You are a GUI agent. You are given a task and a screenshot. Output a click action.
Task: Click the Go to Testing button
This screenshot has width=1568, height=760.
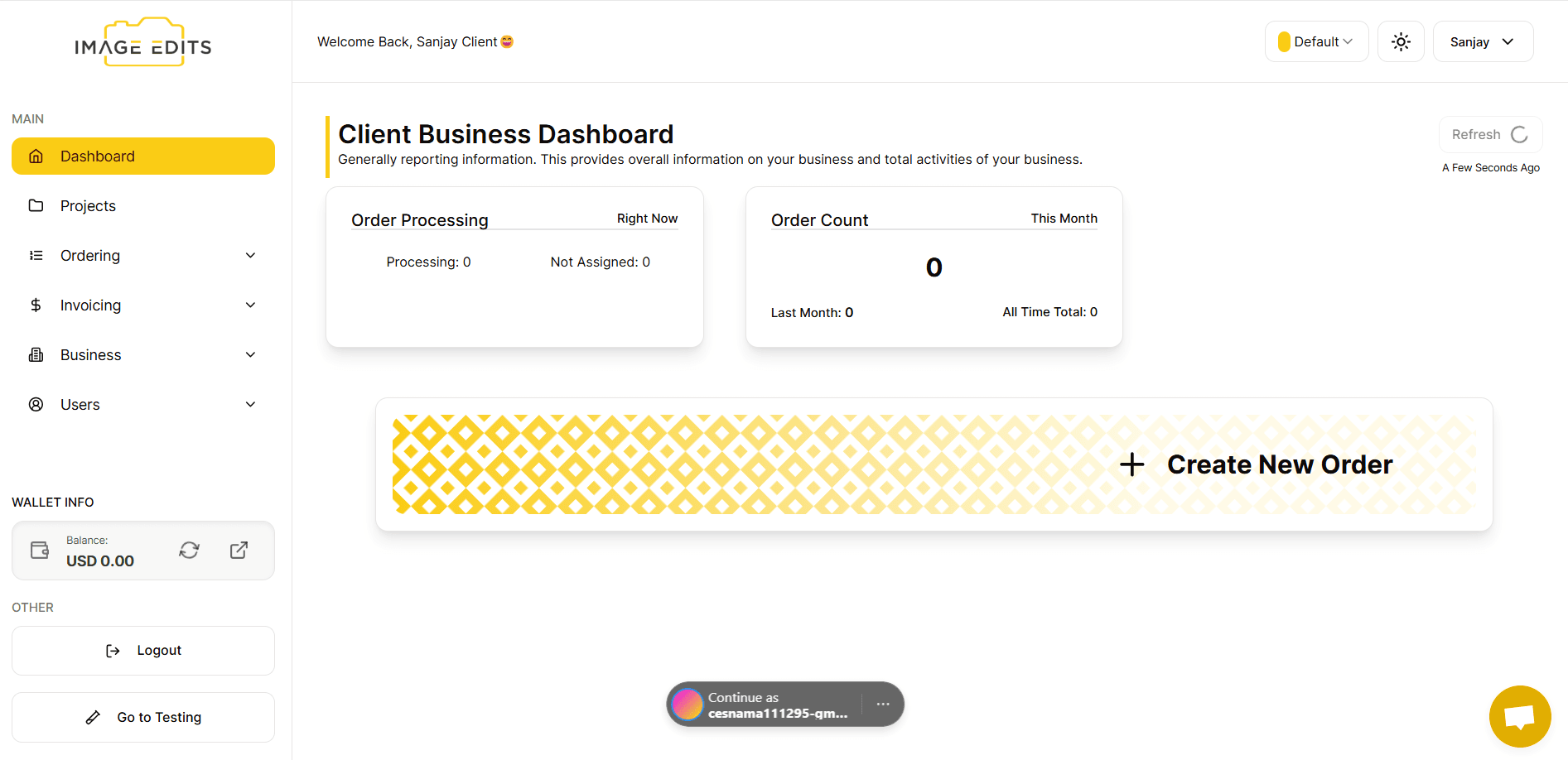tap(143, 718)
